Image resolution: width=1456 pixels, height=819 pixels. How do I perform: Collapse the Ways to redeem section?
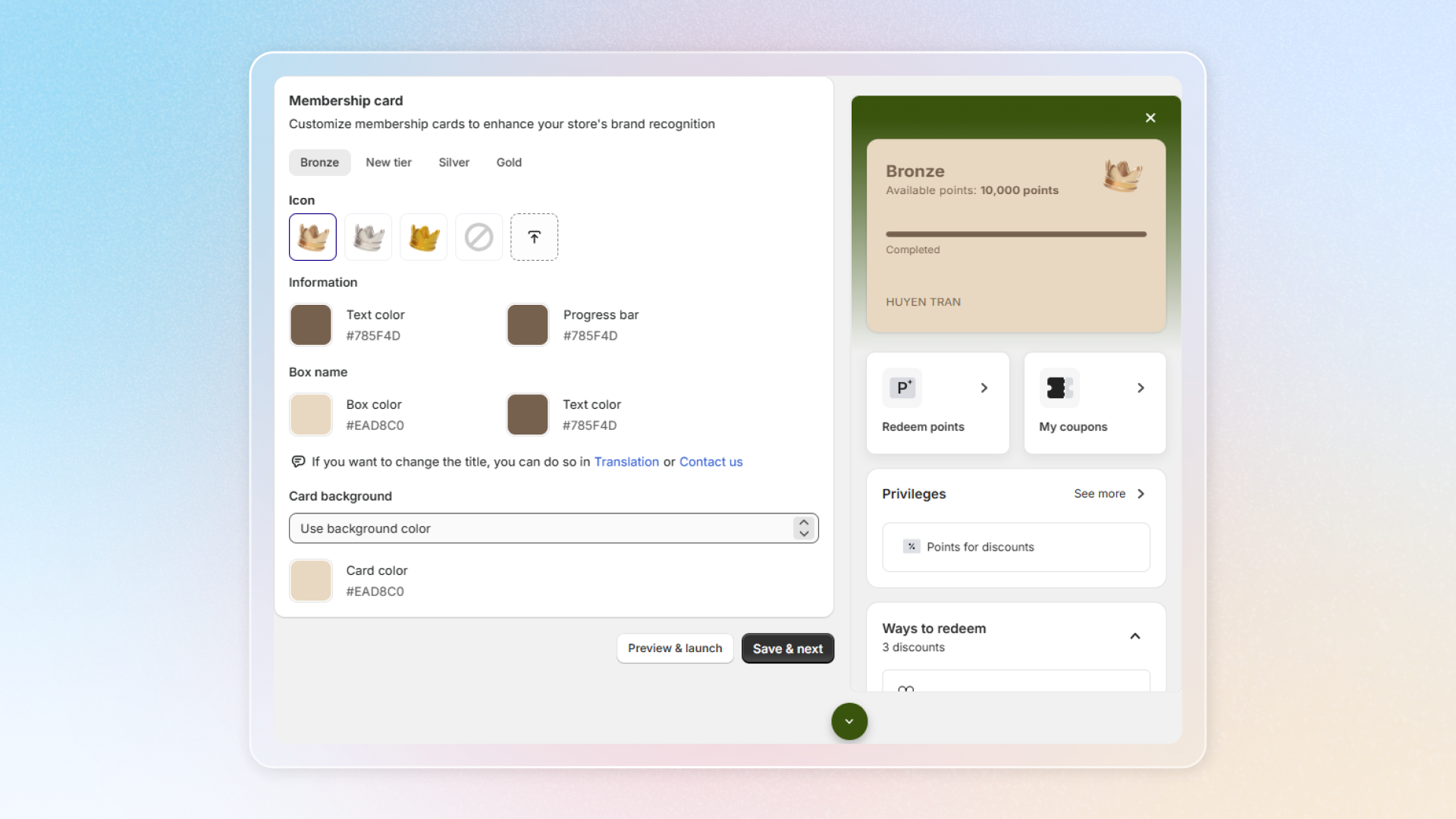1134,636
